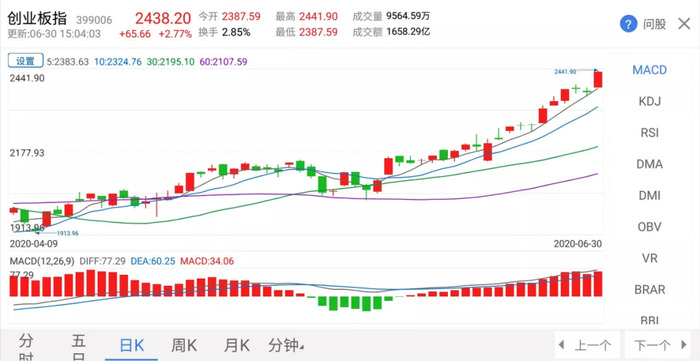Click the 换手 turnover rate 2.85%
700x361 pixels.
pos(236,32)
